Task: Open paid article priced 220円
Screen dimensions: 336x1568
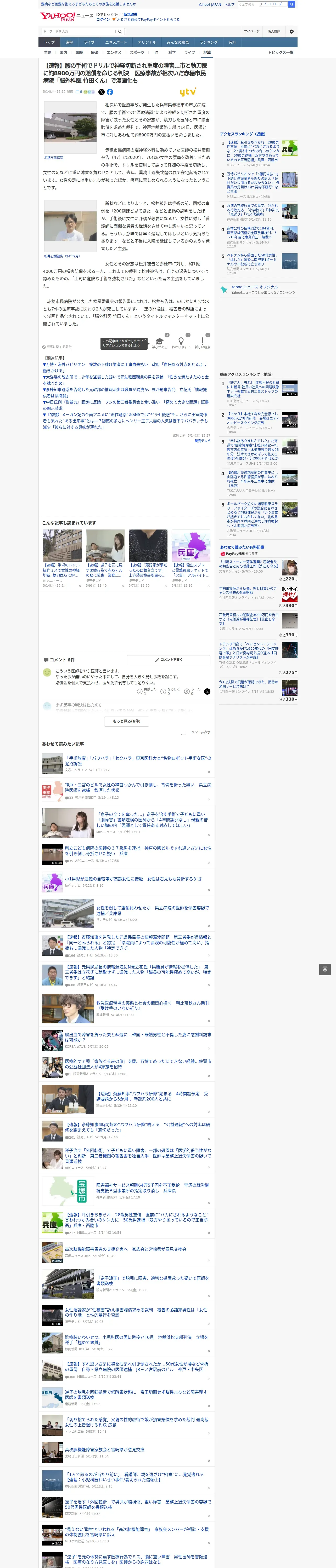Action: tap(249, 564)
